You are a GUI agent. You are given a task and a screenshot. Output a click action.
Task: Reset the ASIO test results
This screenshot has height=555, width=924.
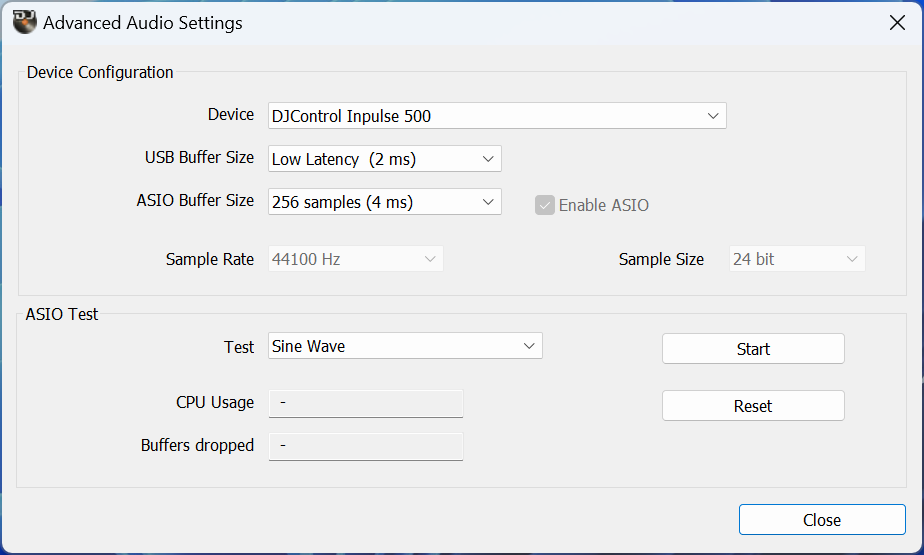753,405
